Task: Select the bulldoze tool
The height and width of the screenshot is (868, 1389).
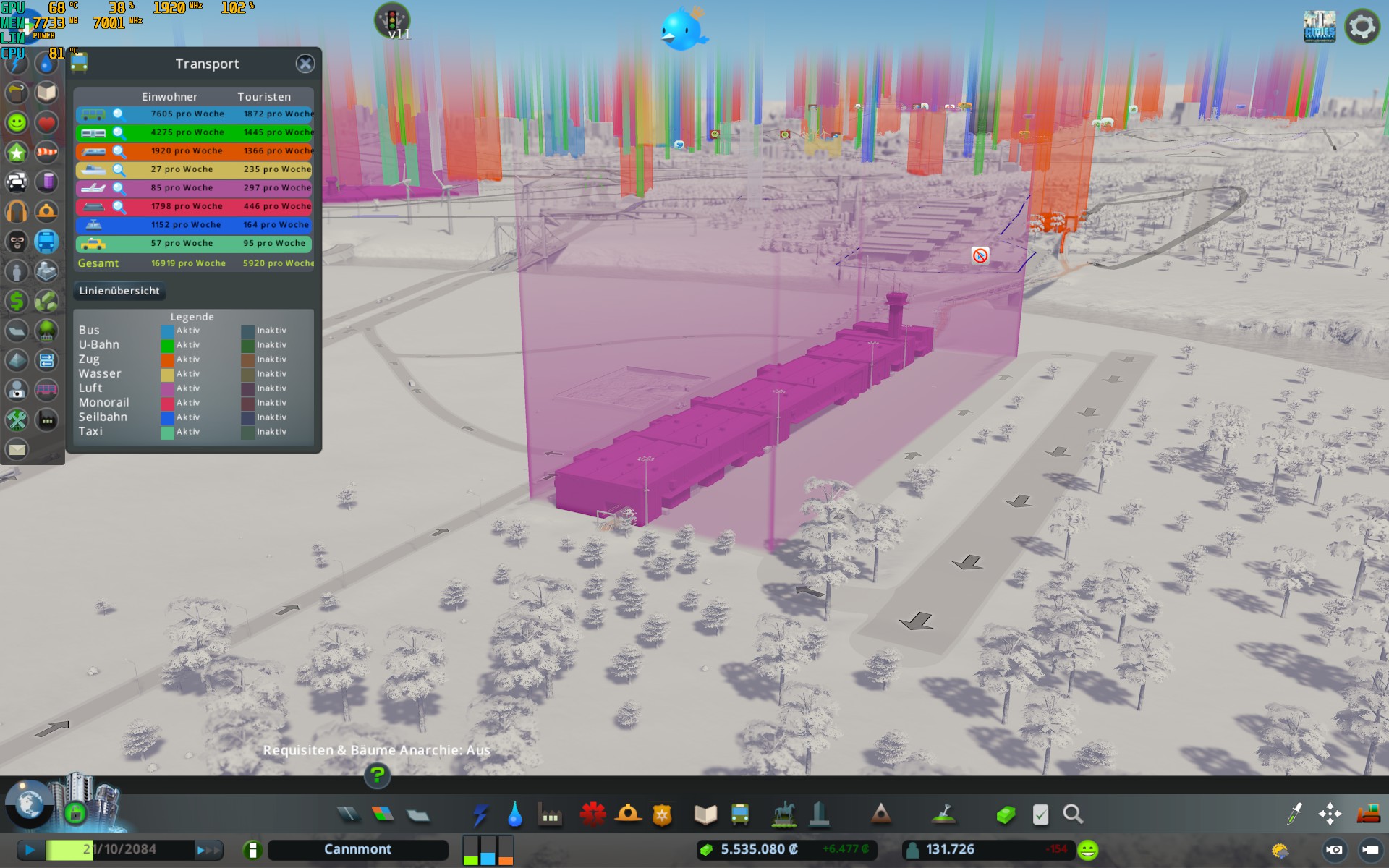Action: coord(1367,814)
